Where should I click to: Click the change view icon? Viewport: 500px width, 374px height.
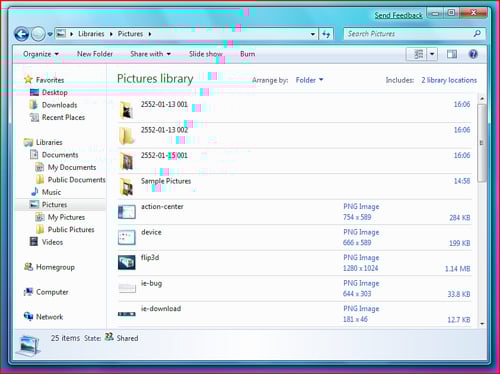(418, 54)
